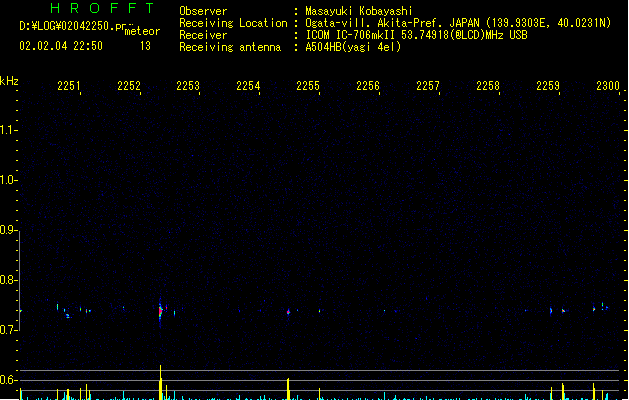Click the 0.8 kHz frequency label
Image resolution: width=629 pixels, height=400 pixels.
8,280
